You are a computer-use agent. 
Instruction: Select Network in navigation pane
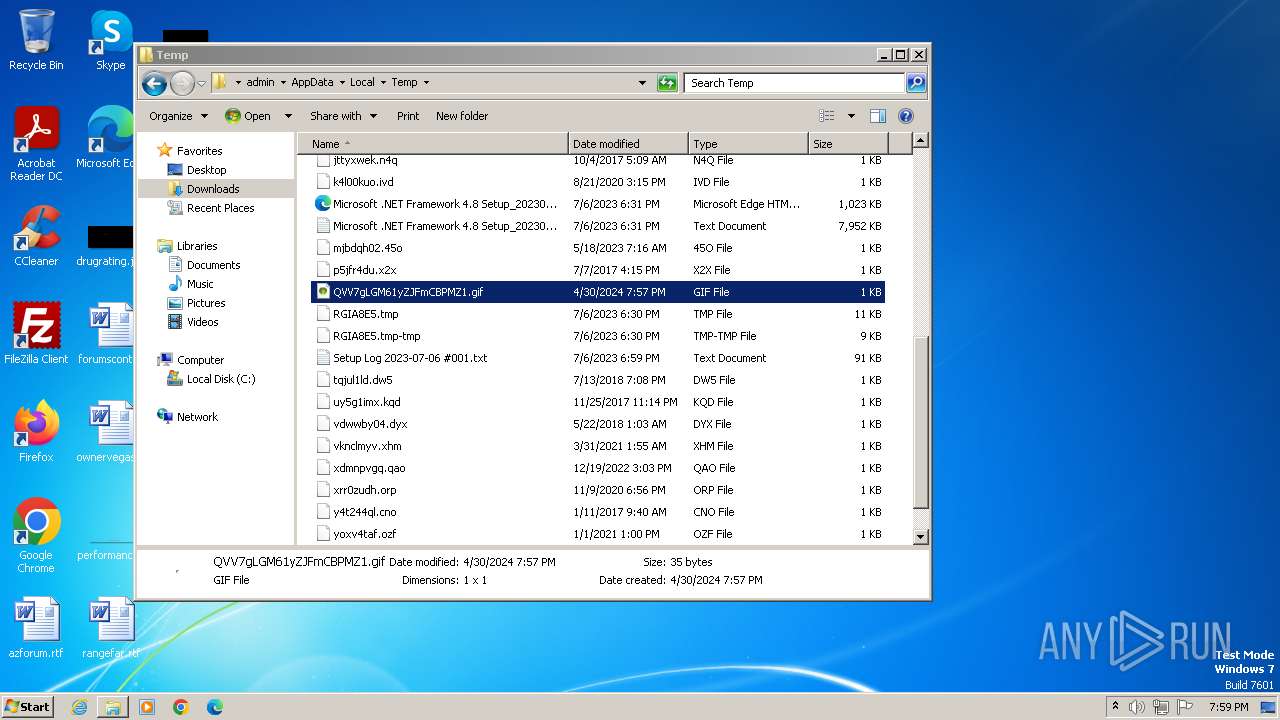[x=197, y=417]
